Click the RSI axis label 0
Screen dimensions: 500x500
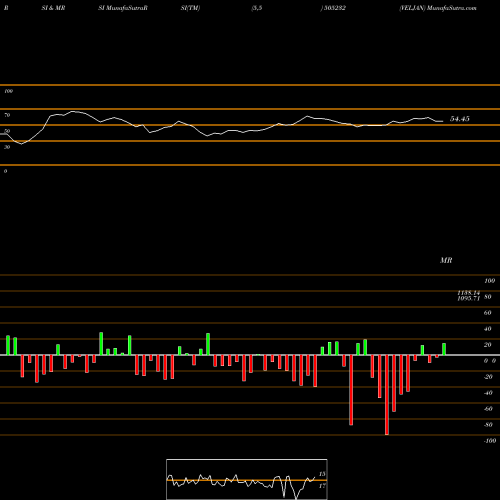(5, 171)
